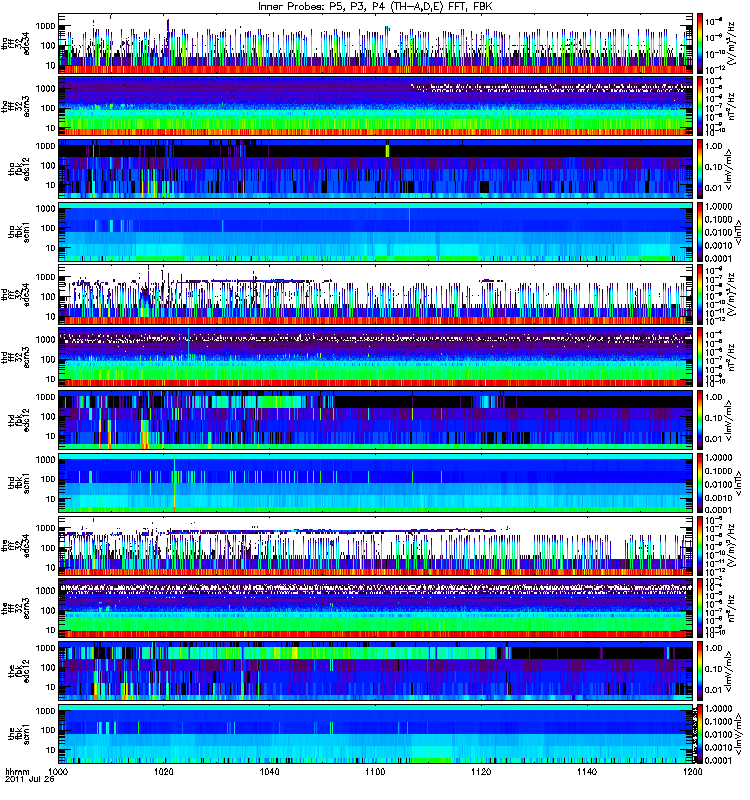Image resolution: width=750 pixels, height=800 pixels.
Task: Click the color bar of thd edc34 FFT panel
Action: coord(701,295)
